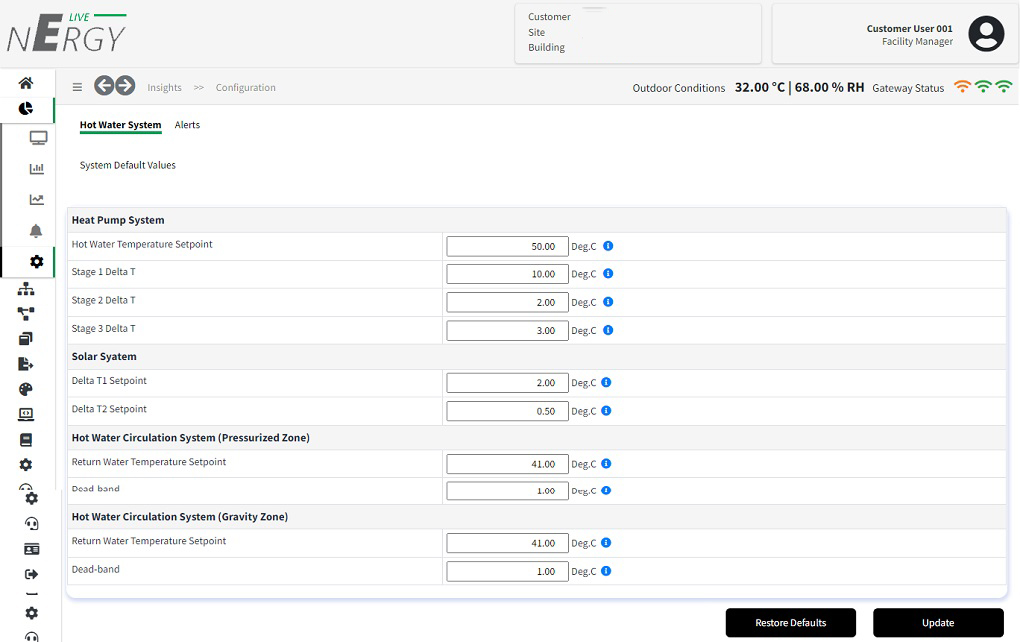Screen dimensions: 1020x642
Task: Select the highlighted Configuration gear icon
Action: (36, 261)
